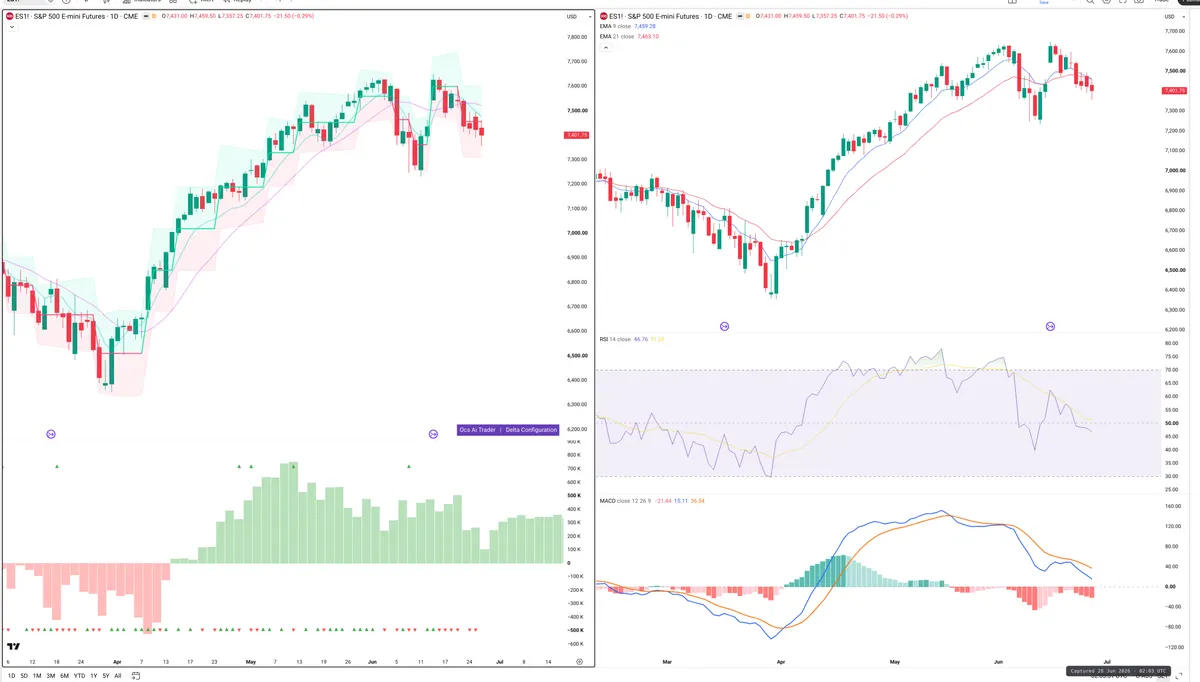Screen dimensions: 1200x682
Task: Set the date range to 1M
Action: pyautogui.click(x=37, y=676)
